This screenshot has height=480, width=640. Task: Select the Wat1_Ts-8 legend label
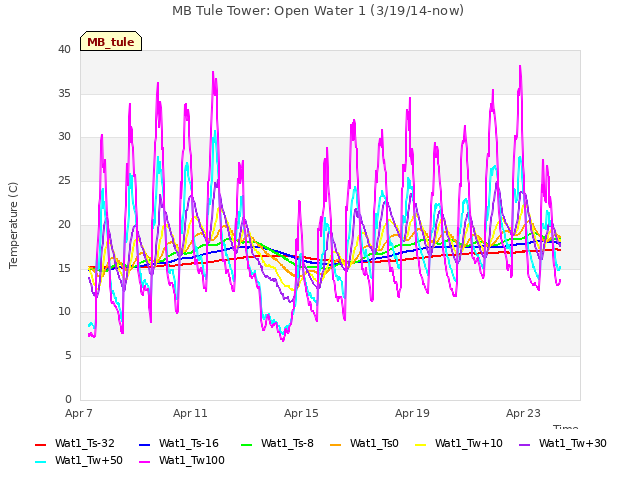(287, 444)
